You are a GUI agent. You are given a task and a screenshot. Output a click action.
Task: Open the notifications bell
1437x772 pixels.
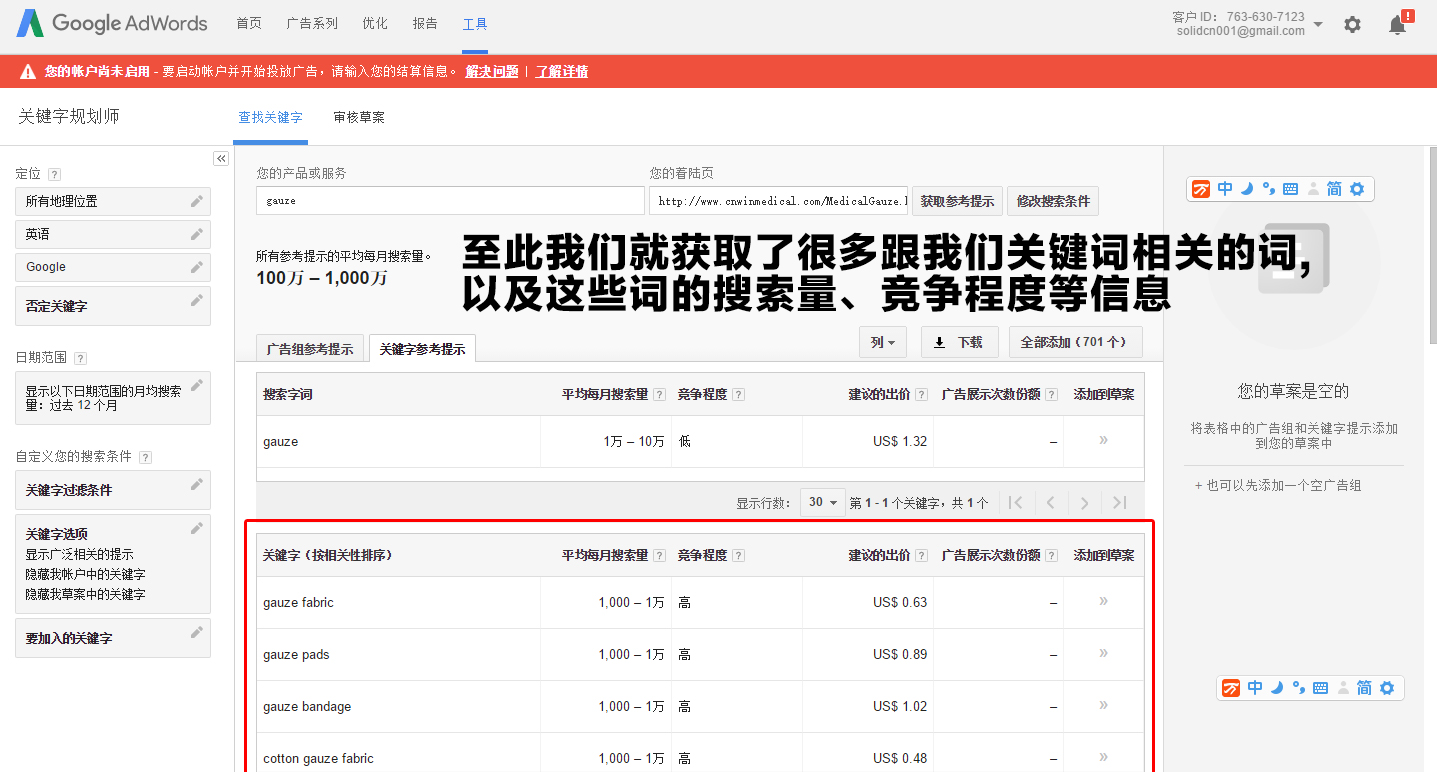1400,23
